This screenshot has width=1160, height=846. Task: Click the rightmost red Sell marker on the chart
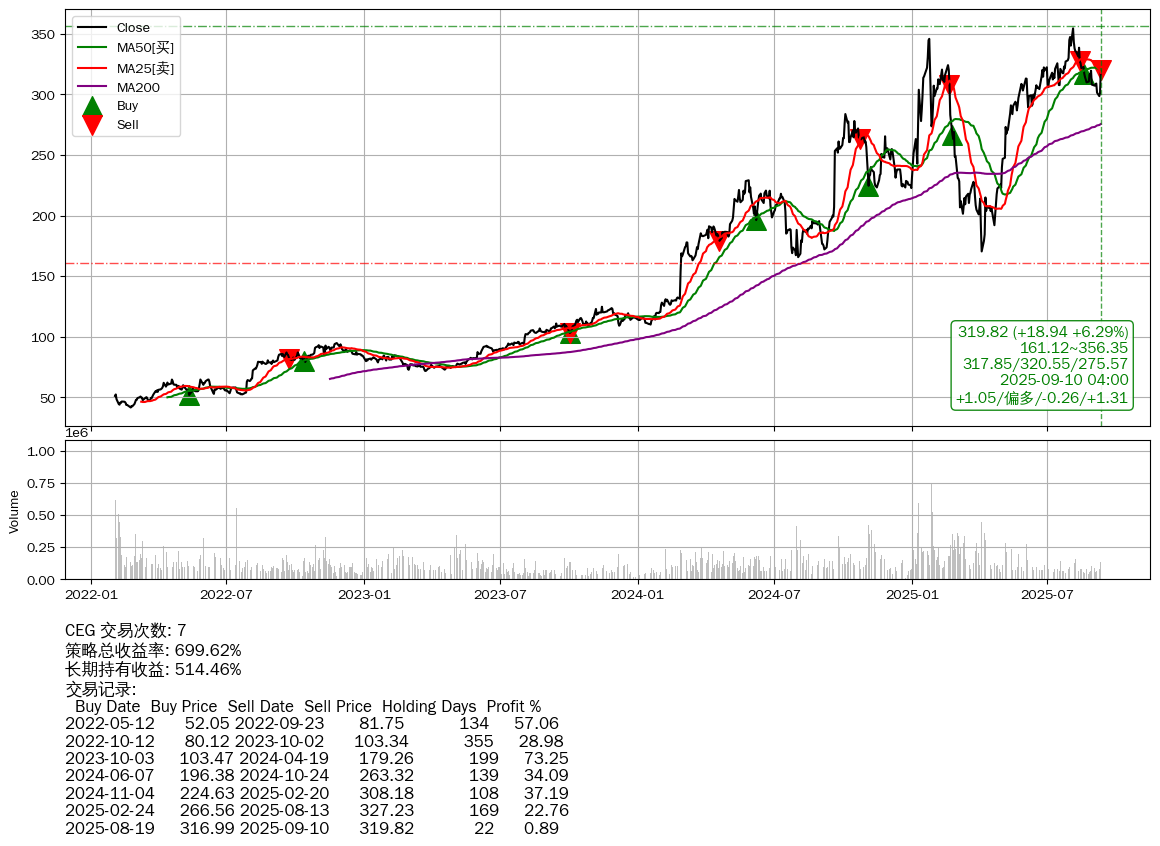point(1101,69)
